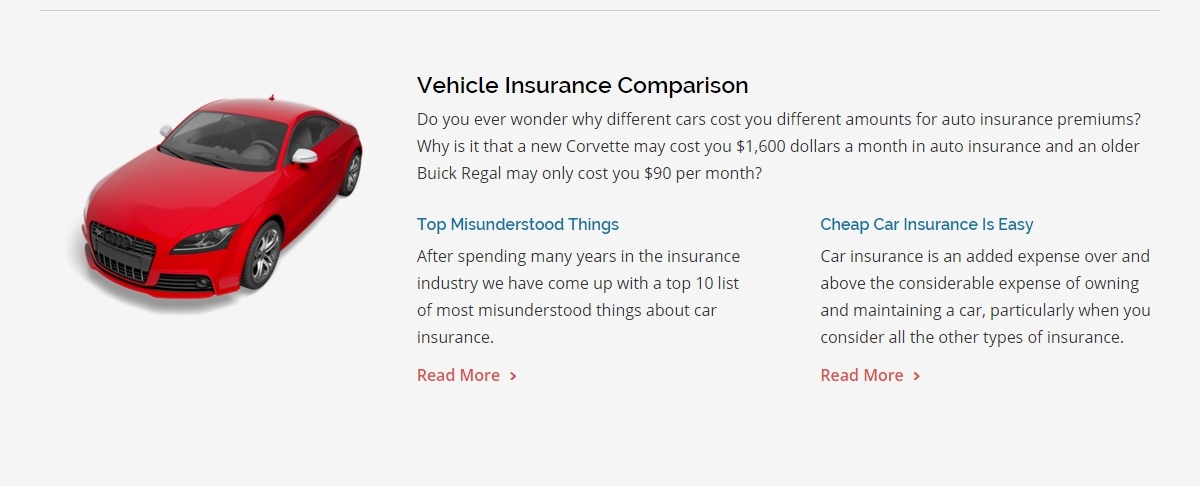Screen dimensions: 1200x486
Task: Click chevron arrow beside left Read More
Action: point(513,376)
